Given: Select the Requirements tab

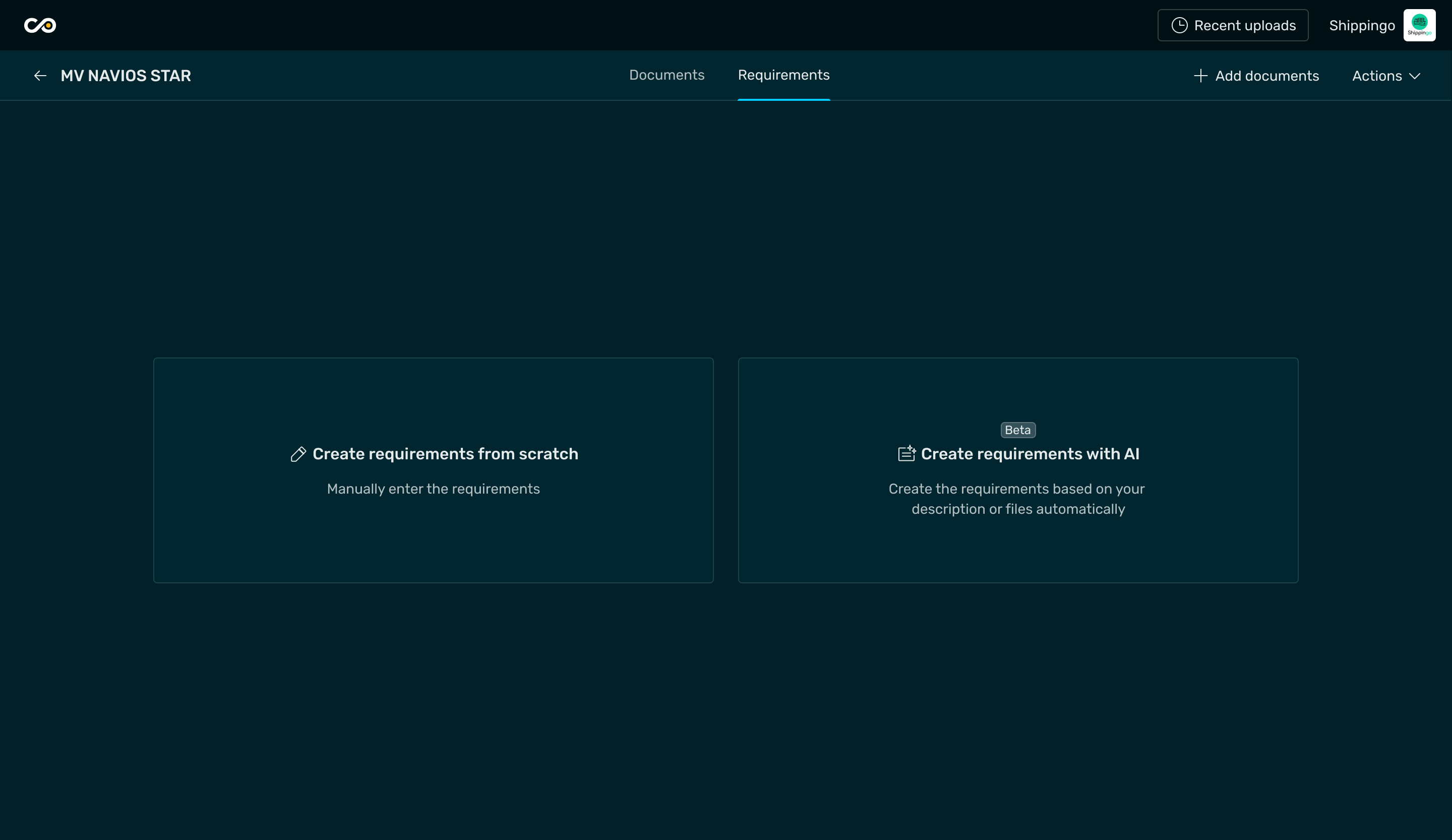Looking at the screenshot, I should [783, 75].
